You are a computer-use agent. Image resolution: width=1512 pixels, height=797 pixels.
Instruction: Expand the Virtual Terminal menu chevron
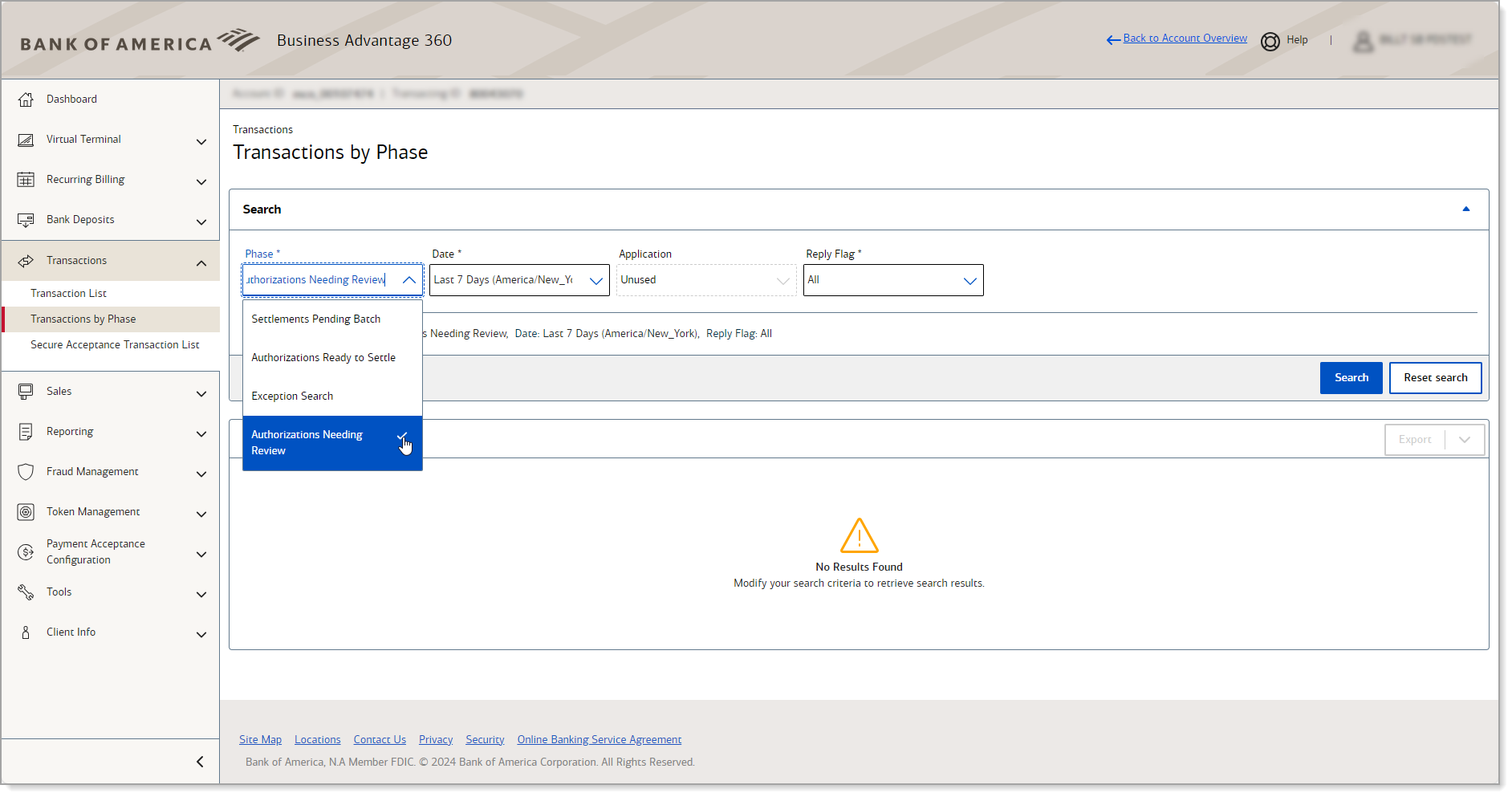pyautogui.click(x=201, y=141)
